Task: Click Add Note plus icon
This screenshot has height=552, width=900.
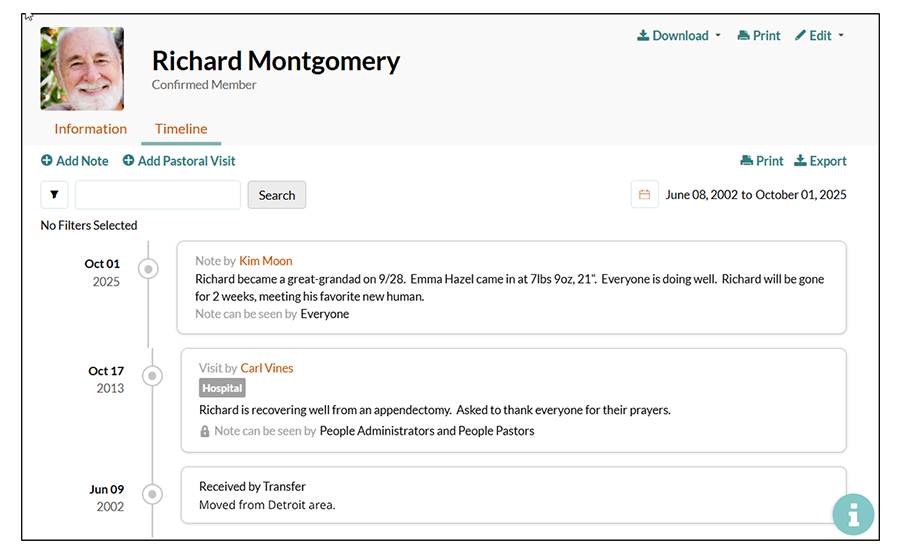Action: coord(47,161)
